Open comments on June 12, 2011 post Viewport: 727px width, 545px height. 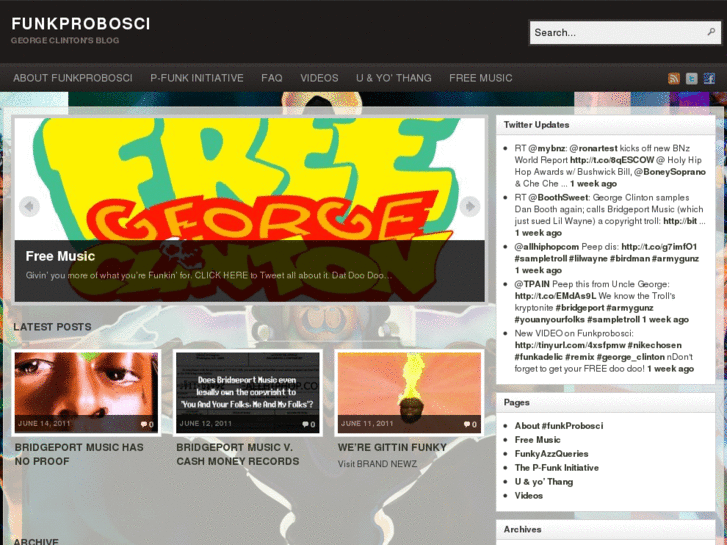(x=308, y=424)
